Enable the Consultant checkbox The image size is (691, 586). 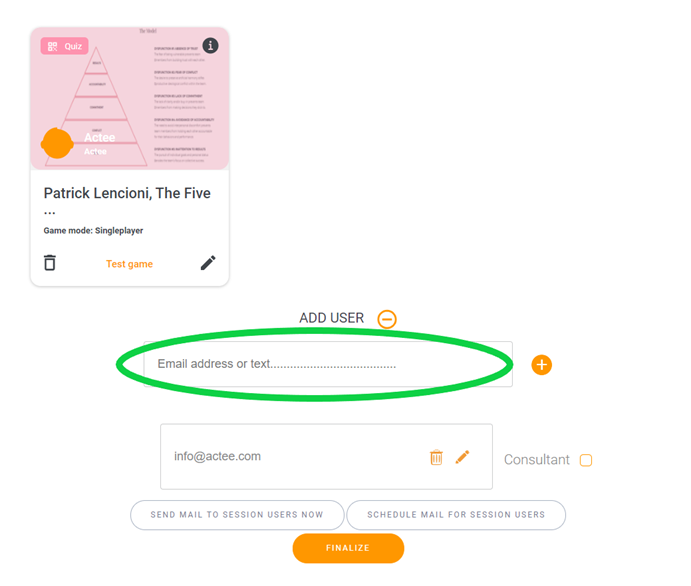[586, 460]
